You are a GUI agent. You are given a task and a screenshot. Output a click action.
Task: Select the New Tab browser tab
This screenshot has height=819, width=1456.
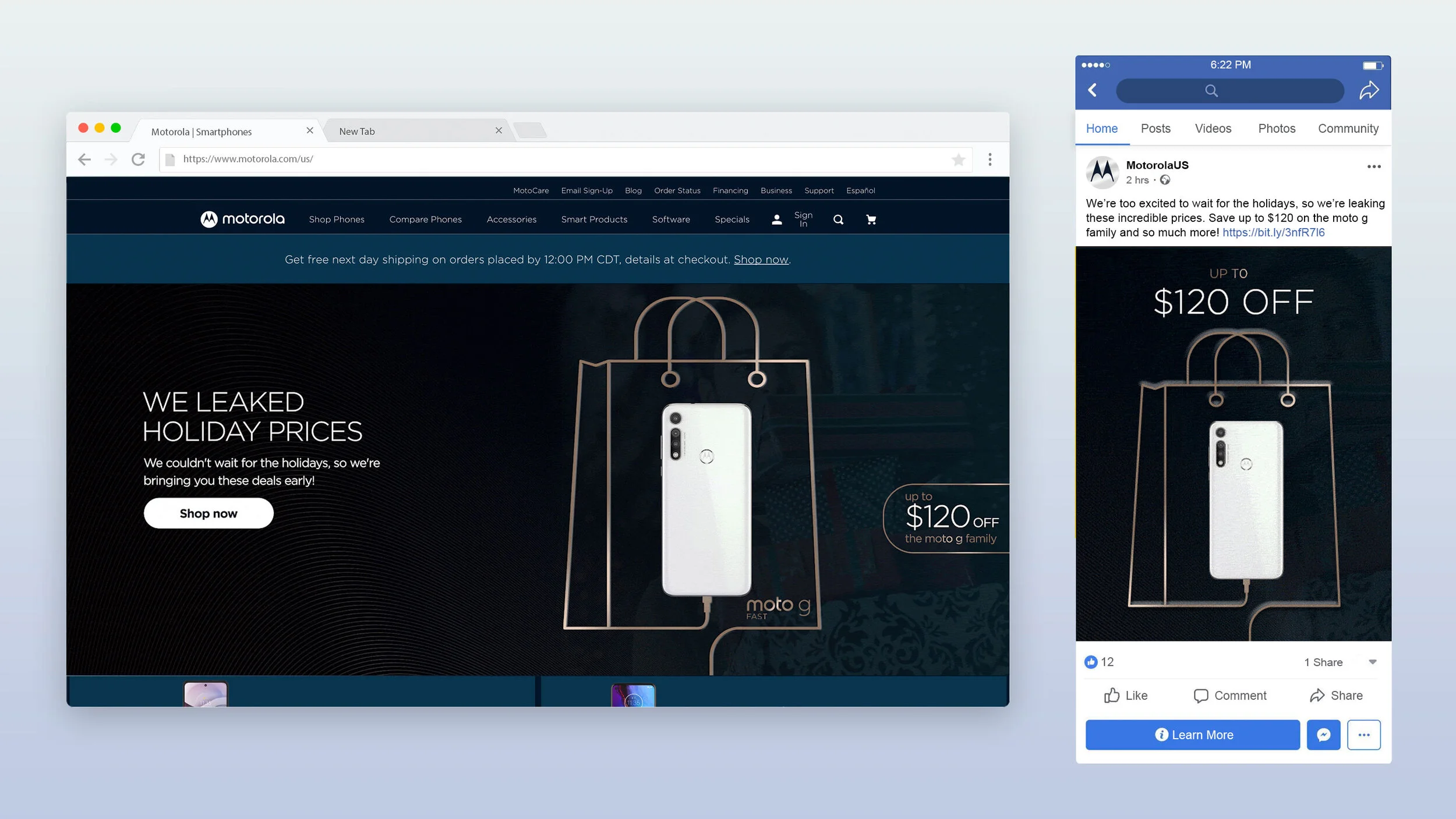coord(418,132)
